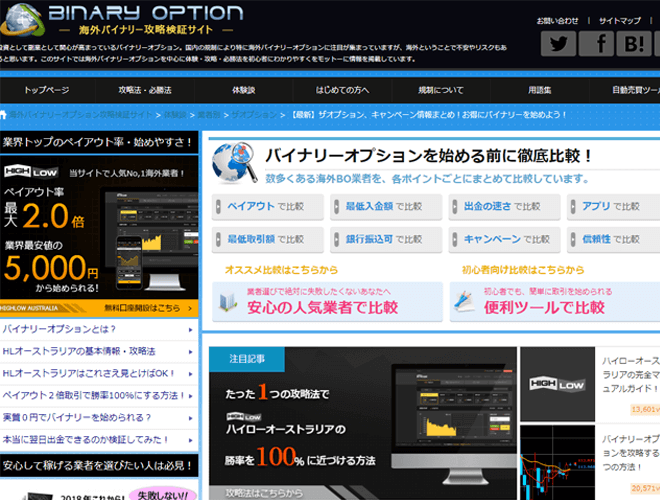Click the 銀行振込可で比較 button
The width and height of the screenshot is (660, 500).
pos(386,239)
